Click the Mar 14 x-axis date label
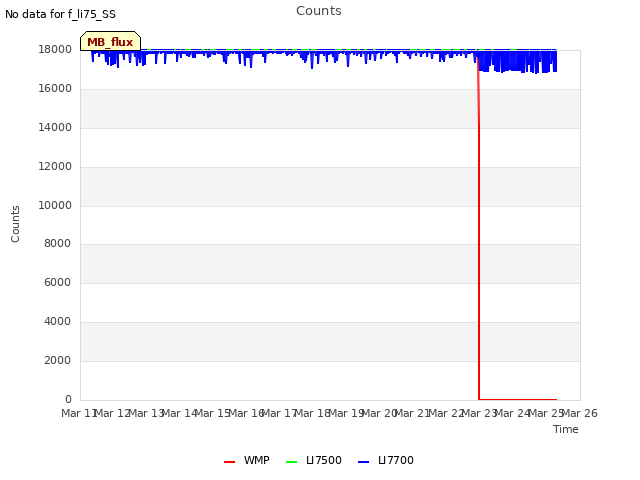640x480 pixels. click(x=179, y=413)
